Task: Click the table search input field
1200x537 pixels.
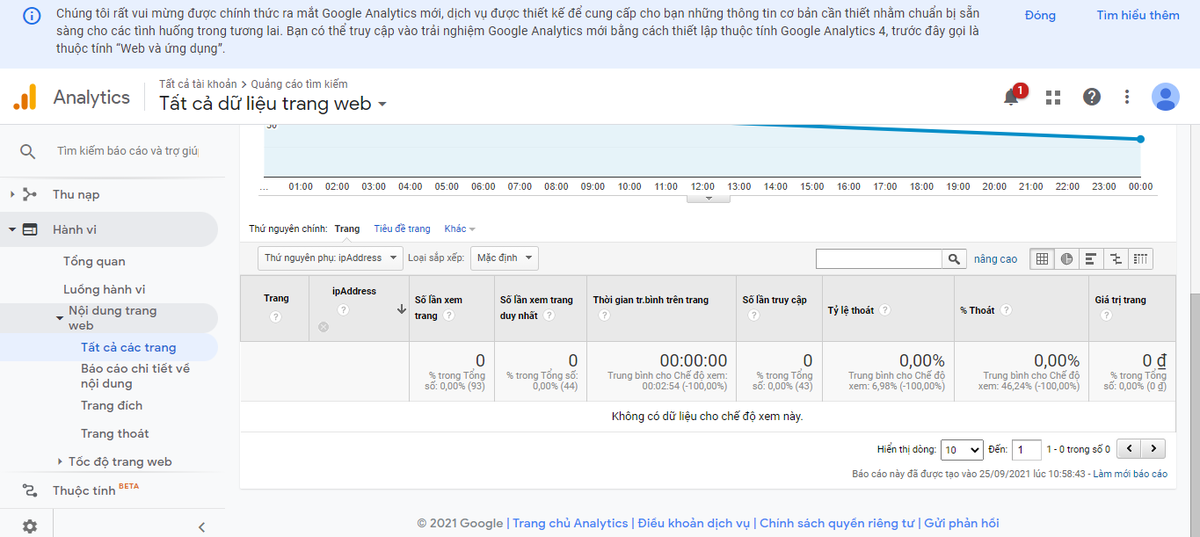Action: click(x=880, y=258)
